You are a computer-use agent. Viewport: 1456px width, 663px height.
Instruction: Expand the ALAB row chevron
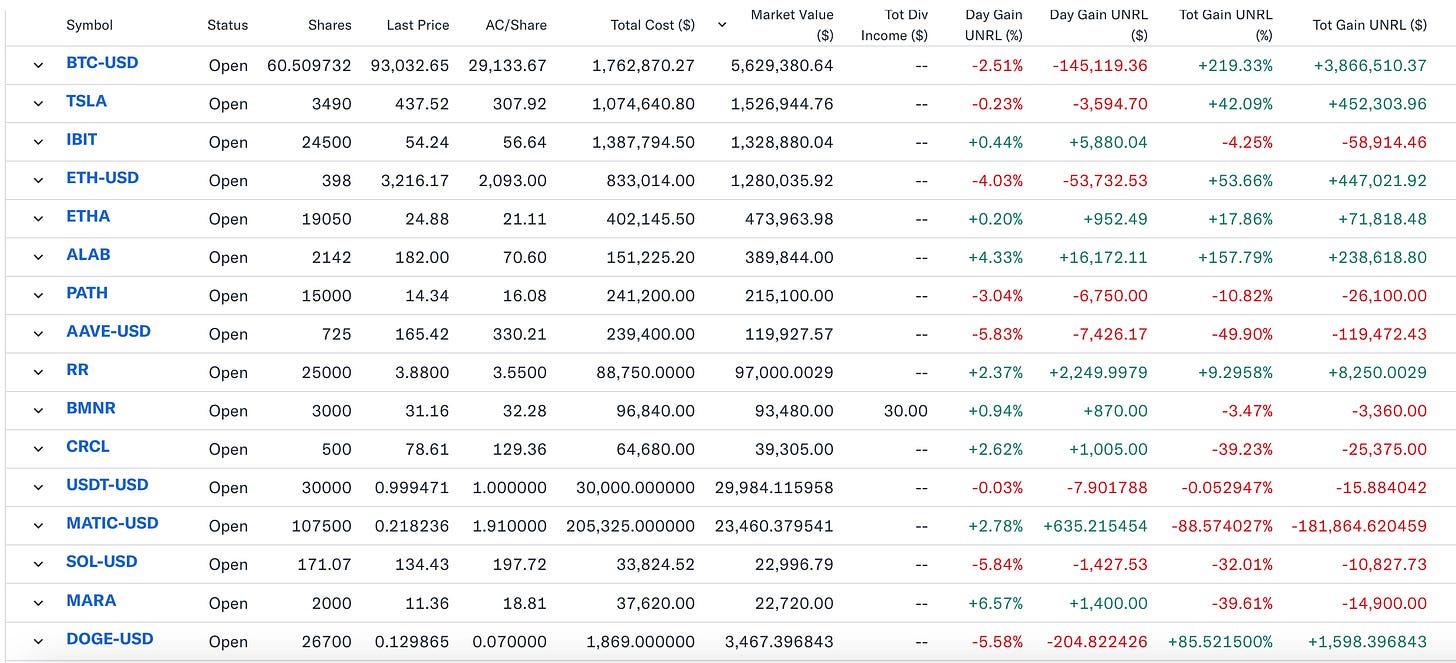pyautogui.click(x=39, y=257)
